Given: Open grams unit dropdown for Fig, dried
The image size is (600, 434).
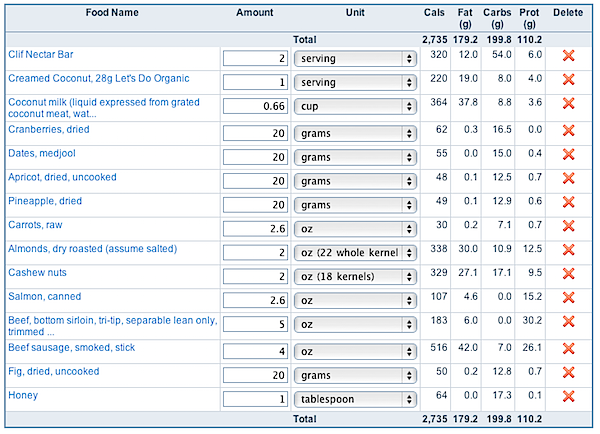Looking at the screenshot, I should point(355,375).
